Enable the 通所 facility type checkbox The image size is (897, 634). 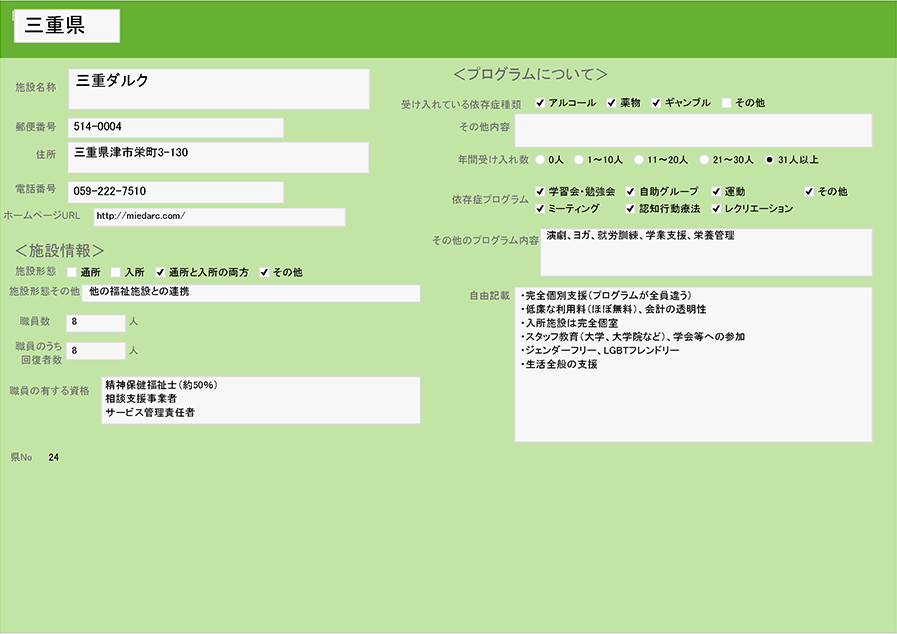72,272
